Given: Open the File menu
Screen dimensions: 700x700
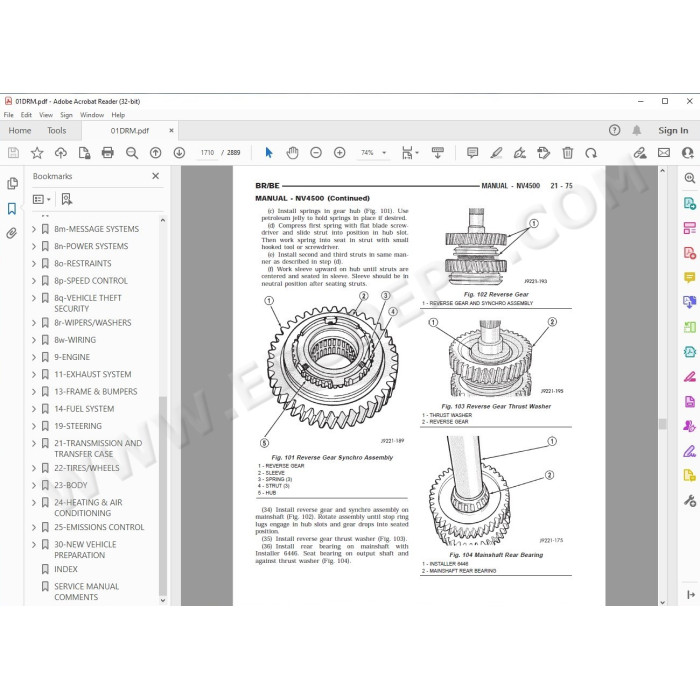Looking at the screenshot, I should (x=8, y=115).
